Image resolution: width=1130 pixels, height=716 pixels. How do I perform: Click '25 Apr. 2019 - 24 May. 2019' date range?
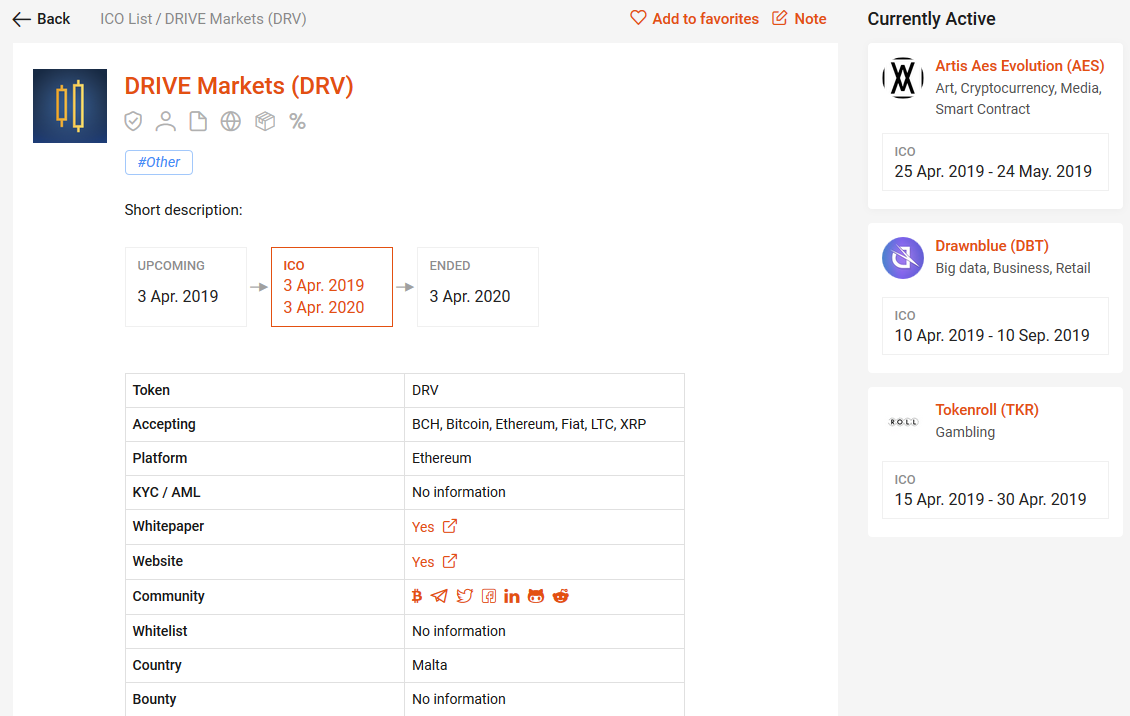tap(993, 171)
